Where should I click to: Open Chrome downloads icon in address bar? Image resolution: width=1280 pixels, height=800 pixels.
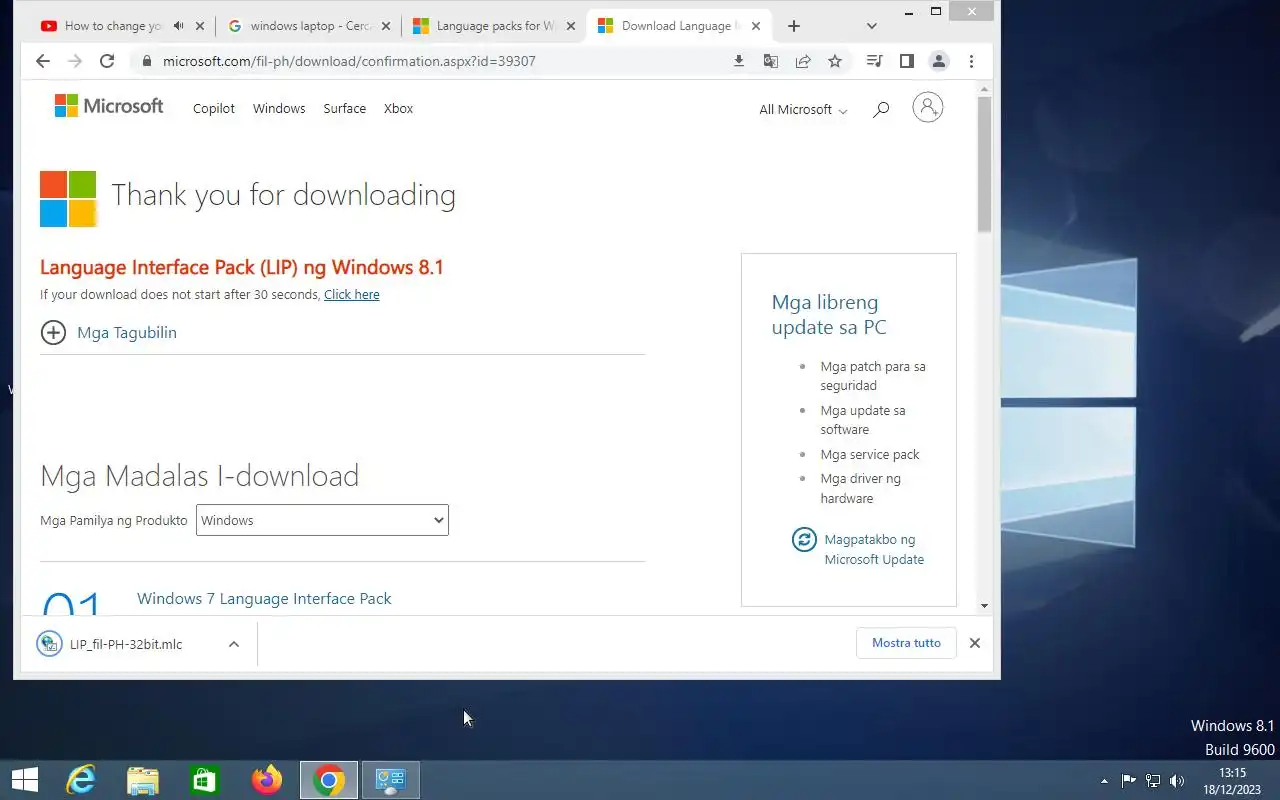point(739,61)
